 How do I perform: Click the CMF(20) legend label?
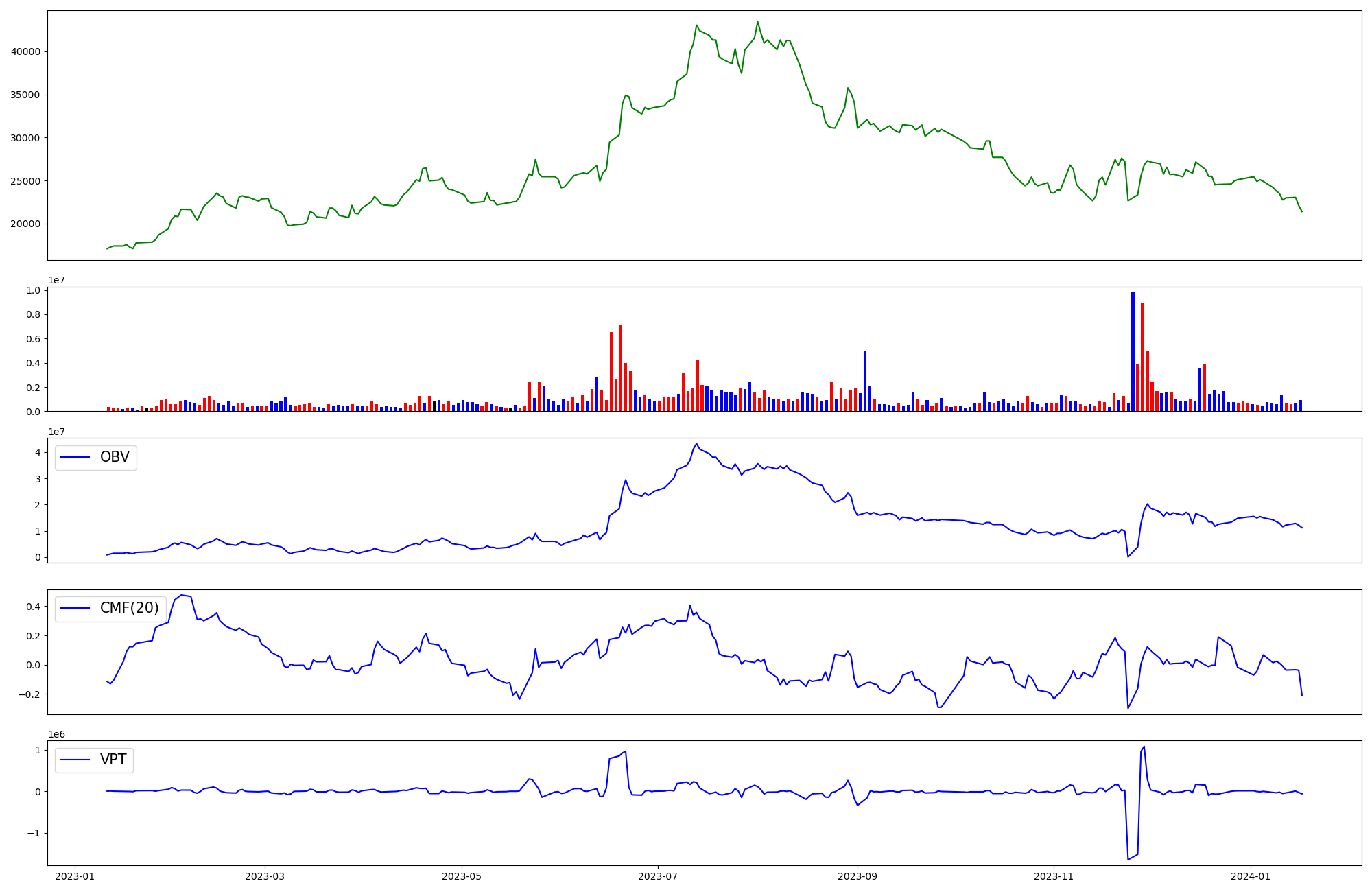click(x=129, y=608)
